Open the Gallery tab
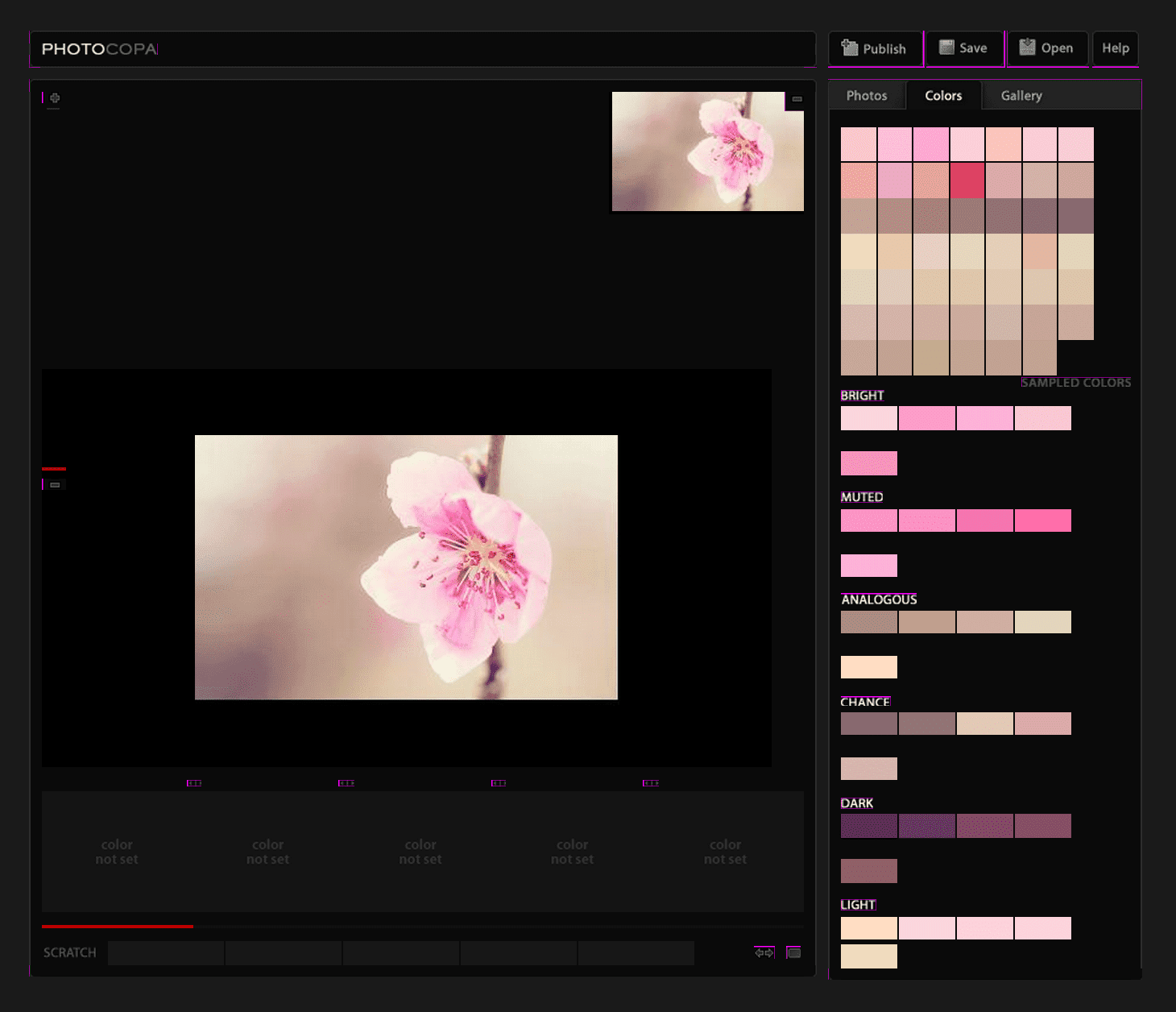The image size is (1176, 1012). click(1020, 95)
